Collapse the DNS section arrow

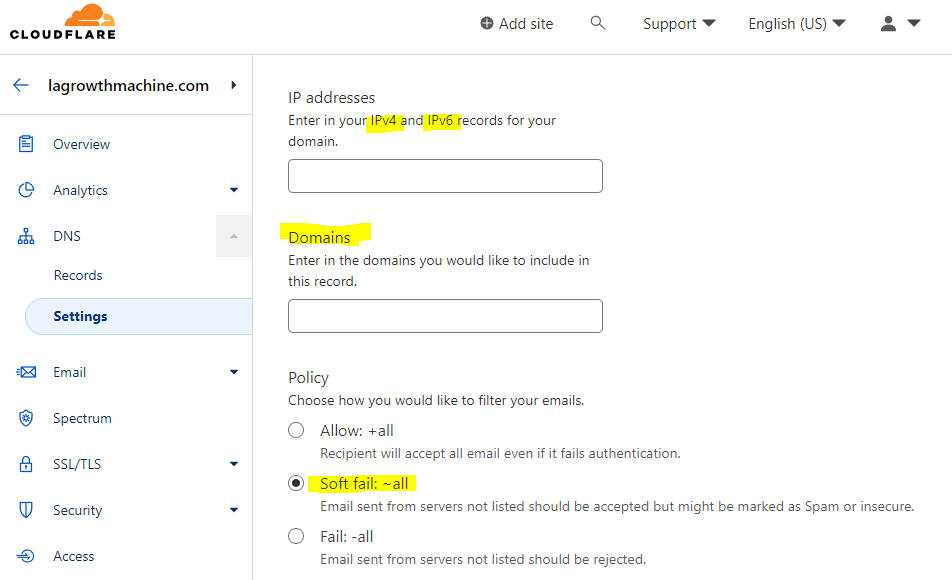pyautogui.click(x=234, y=236)
